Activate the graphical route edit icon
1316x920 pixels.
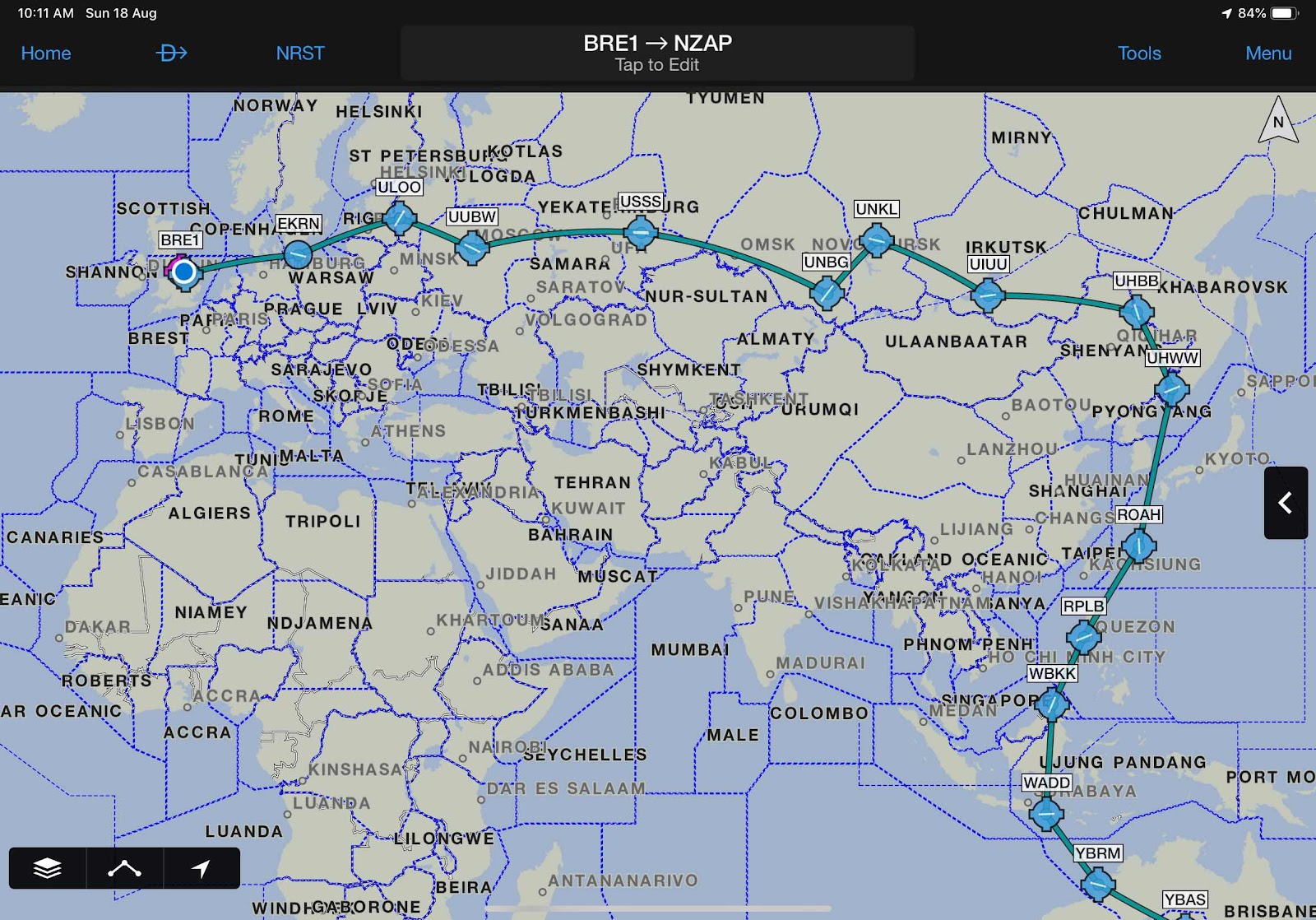coord(124,868)
